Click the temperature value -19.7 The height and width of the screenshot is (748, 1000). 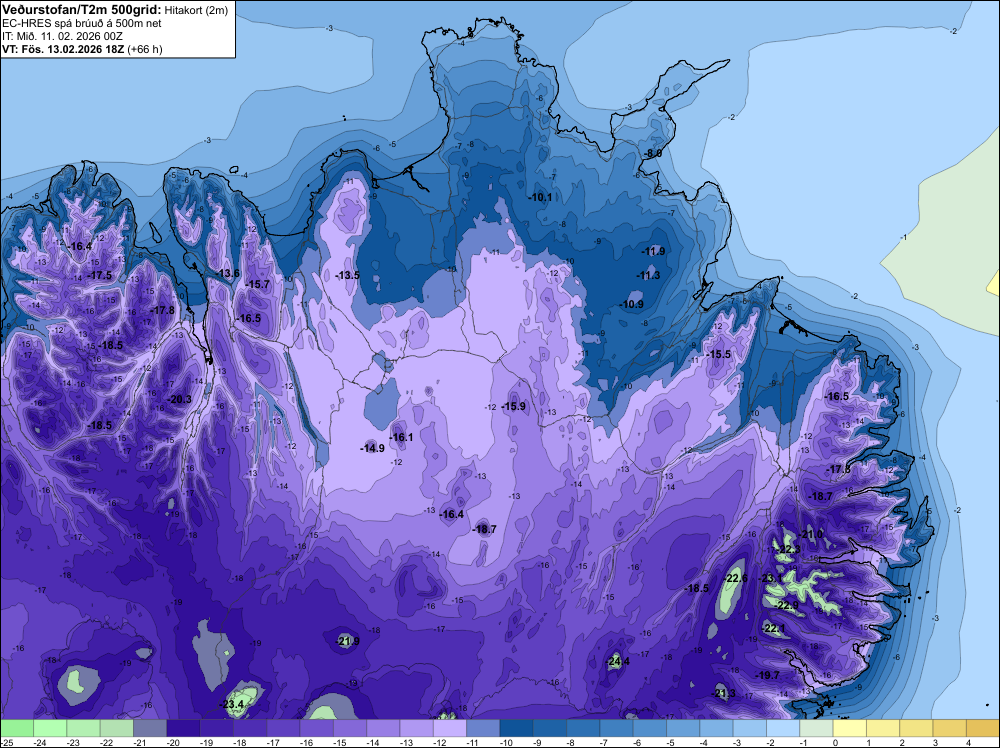click(x=767, y=675)
